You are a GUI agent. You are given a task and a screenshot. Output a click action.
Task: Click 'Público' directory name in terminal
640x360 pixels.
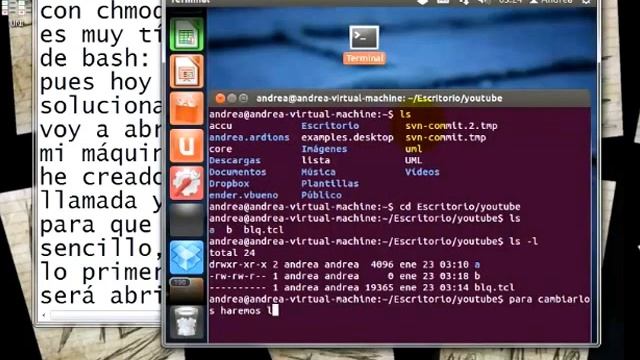pyautogui.click(x=321, y=195)
